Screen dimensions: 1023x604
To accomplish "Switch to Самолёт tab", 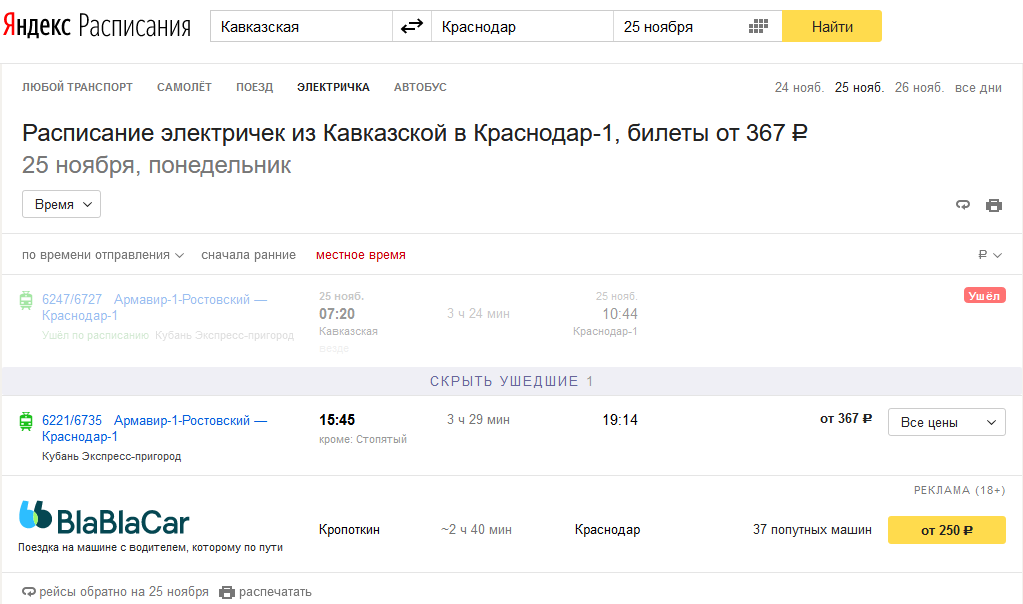I will 184,87.
